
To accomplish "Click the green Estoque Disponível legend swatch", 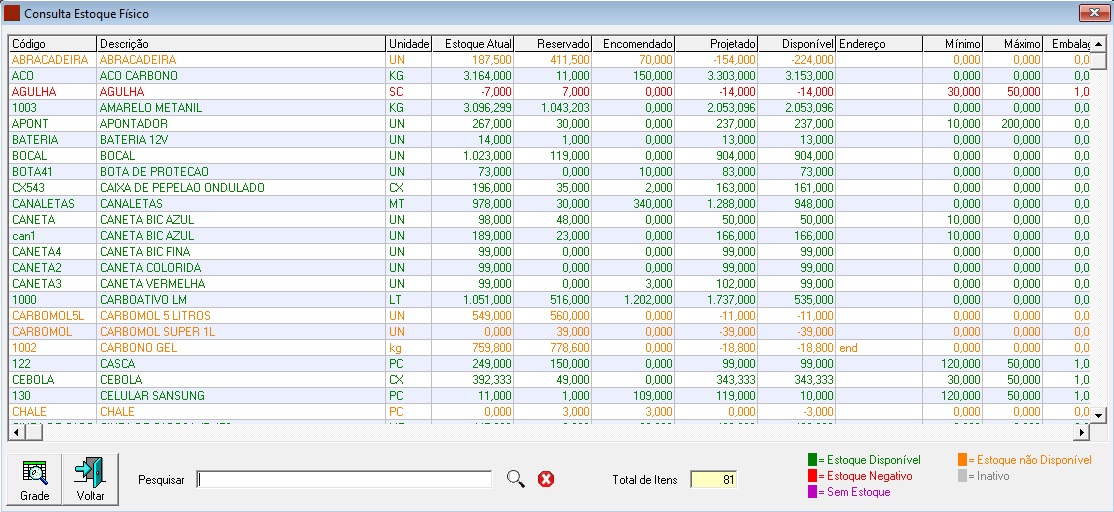I will pyautogui.click(x=812, y=460).
